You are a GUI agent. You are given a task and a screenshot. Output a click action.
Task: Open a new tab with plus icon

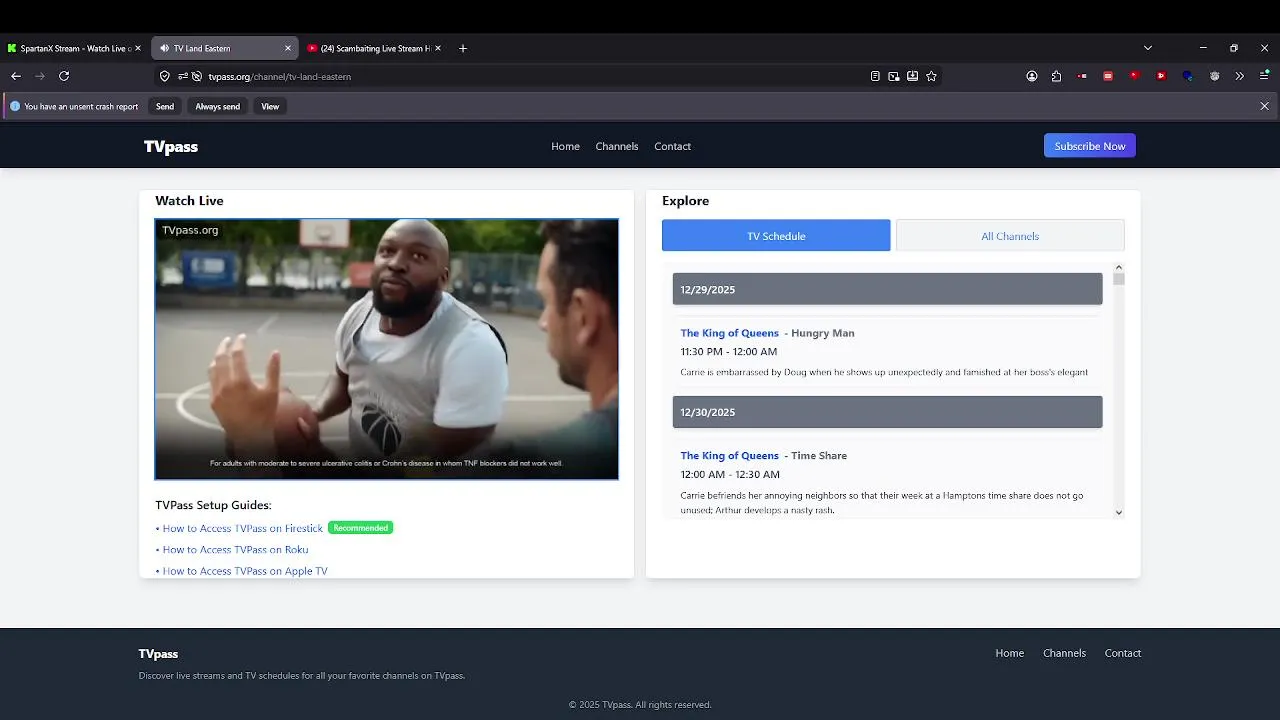coord(463,48)
